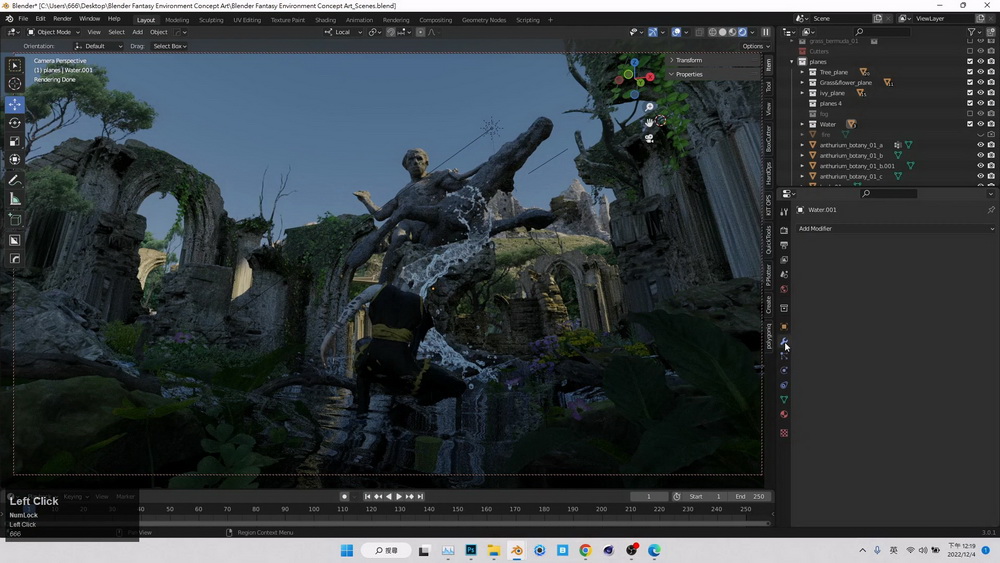Activate the Scale tool
Screen dimensions: 1000x563
(15, 141)
